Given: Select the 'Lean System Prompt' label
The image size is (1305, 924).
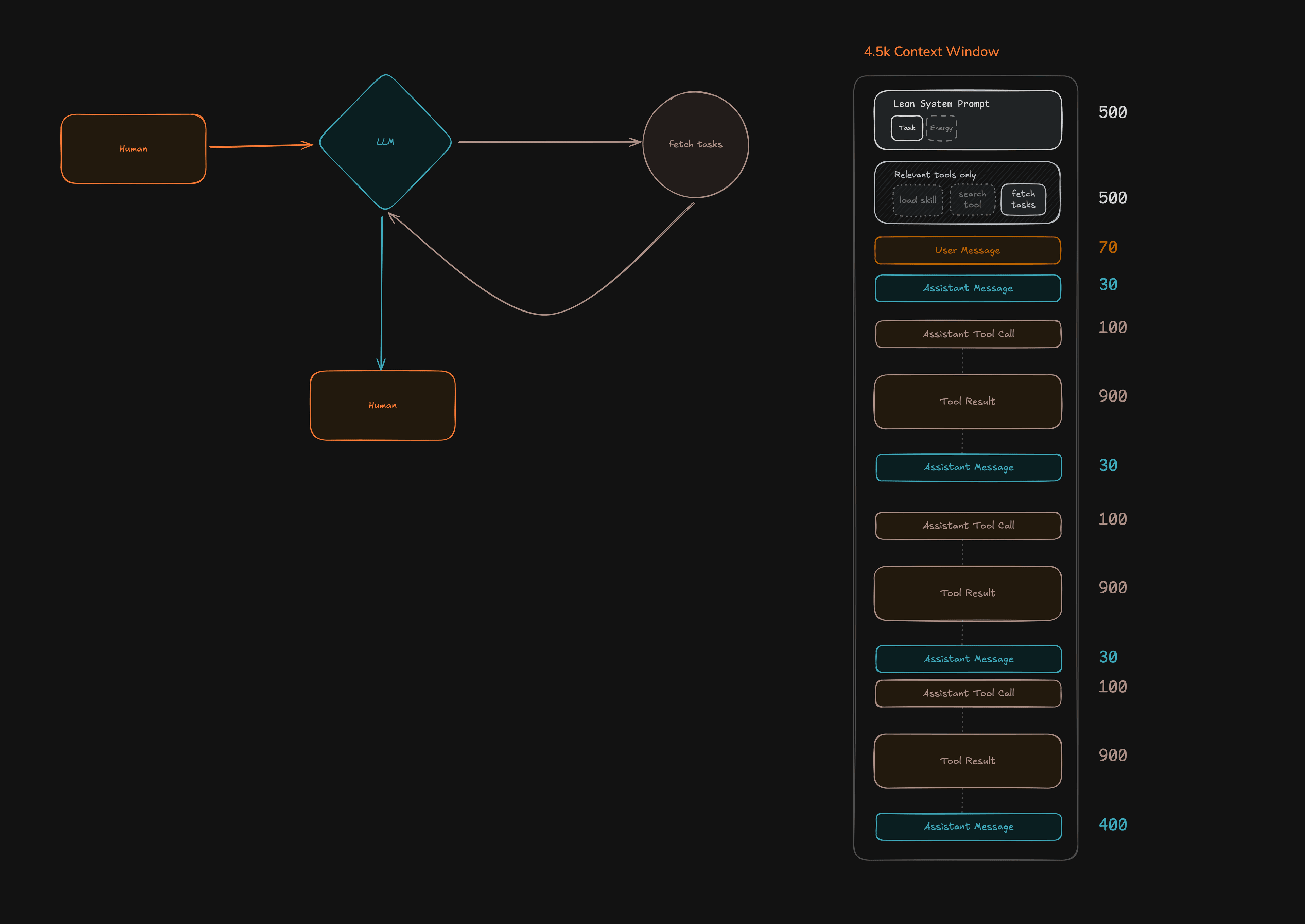Looking at the screenshot, I should tap(941, 104).
